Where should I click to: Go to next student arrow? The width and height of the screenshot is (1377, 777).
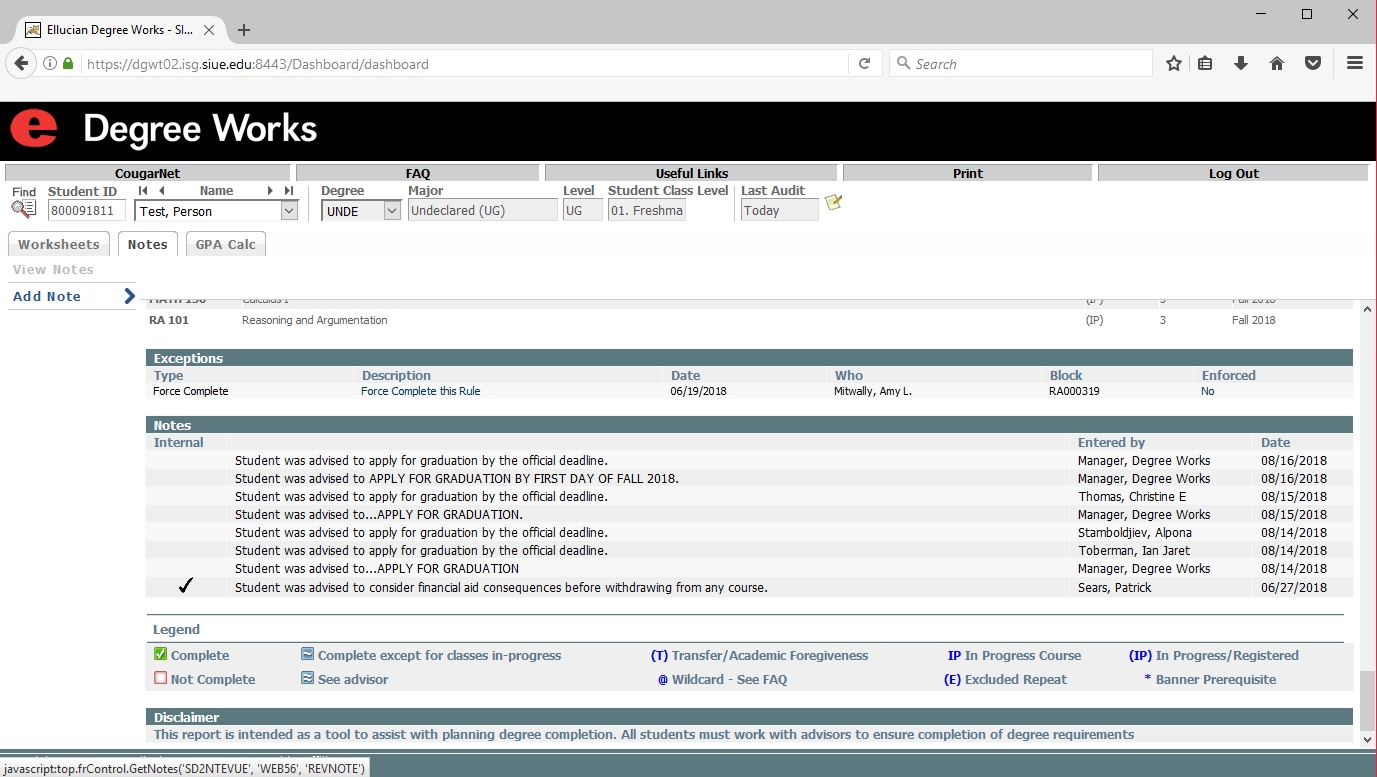(270, 191)
